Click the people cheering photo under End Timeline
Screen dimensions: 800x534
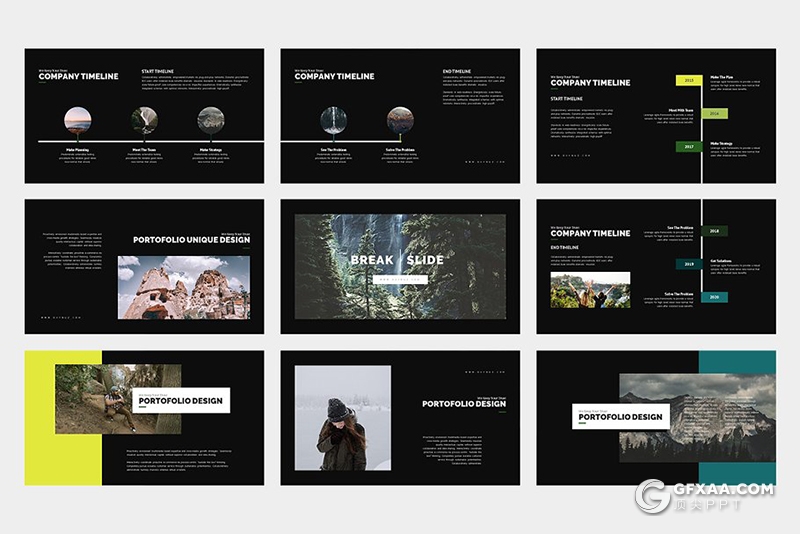coord(590,289)
